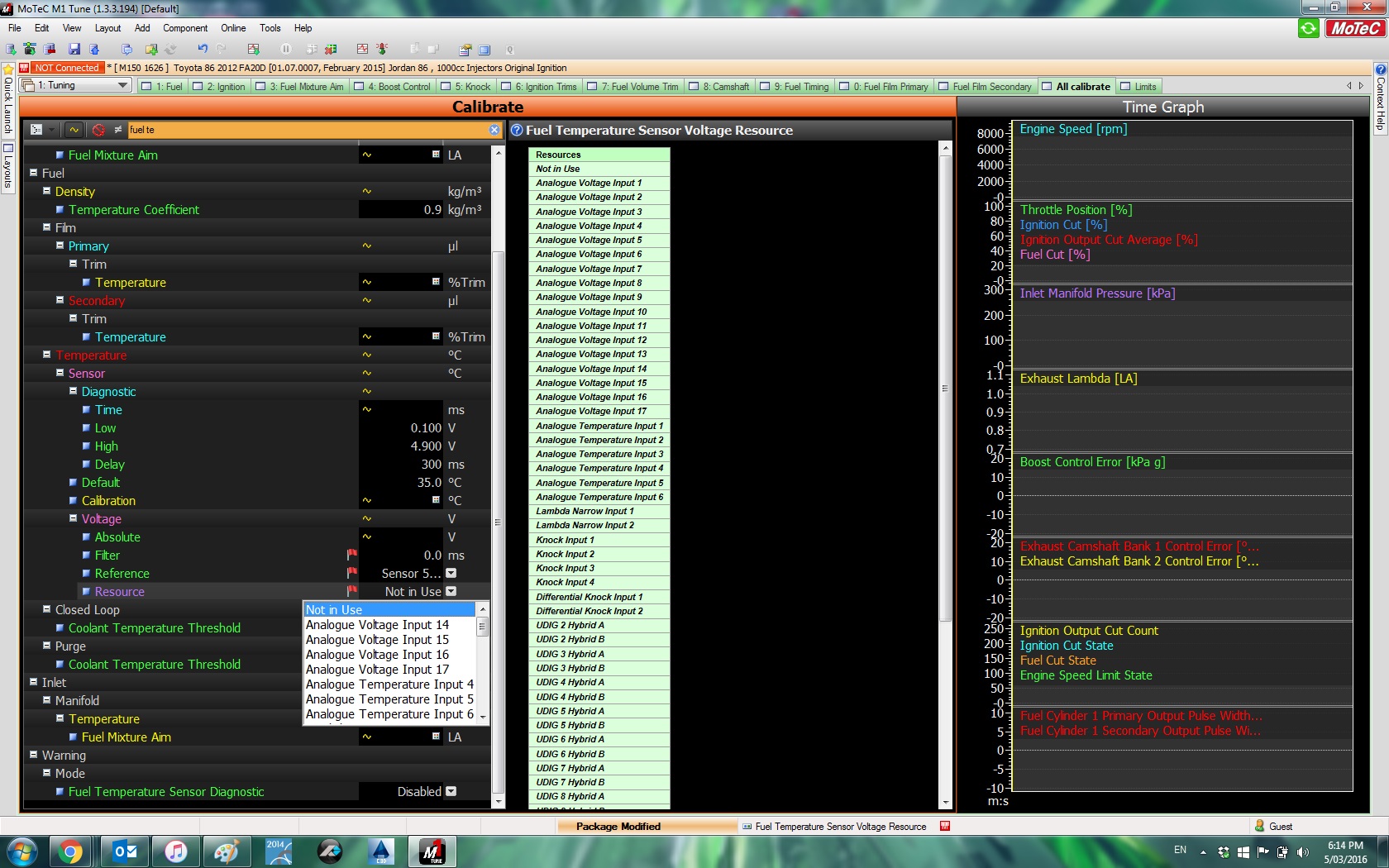This screenshot has width=1389, height=868.
Task: Open the Online menu
Action: pyautogui.click(x=233, y=28)
